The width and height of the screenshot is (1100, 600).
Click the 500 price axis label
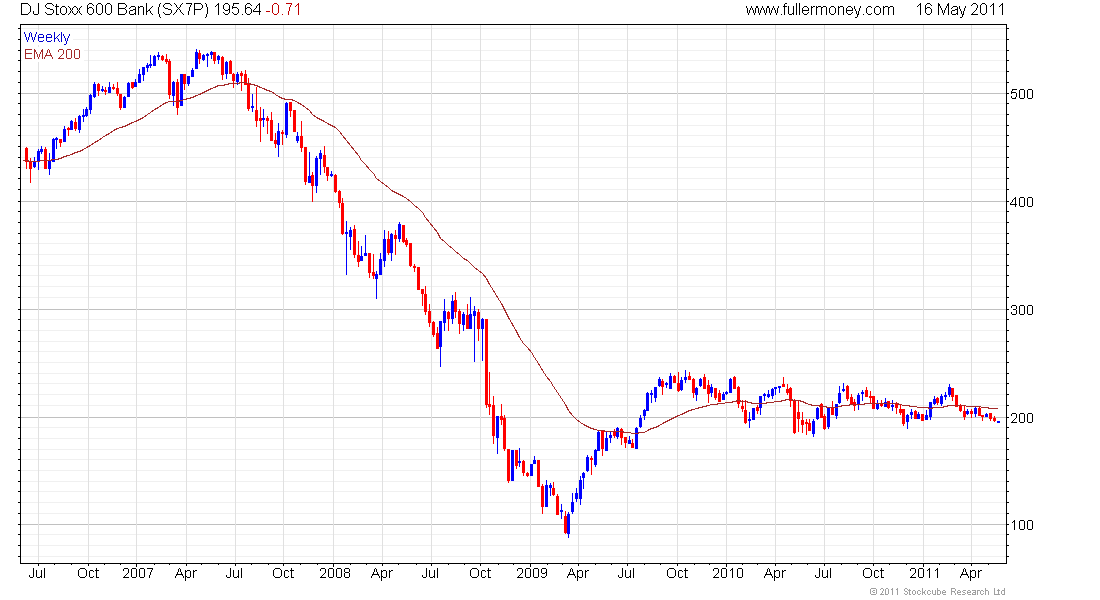pos(1021,94)
